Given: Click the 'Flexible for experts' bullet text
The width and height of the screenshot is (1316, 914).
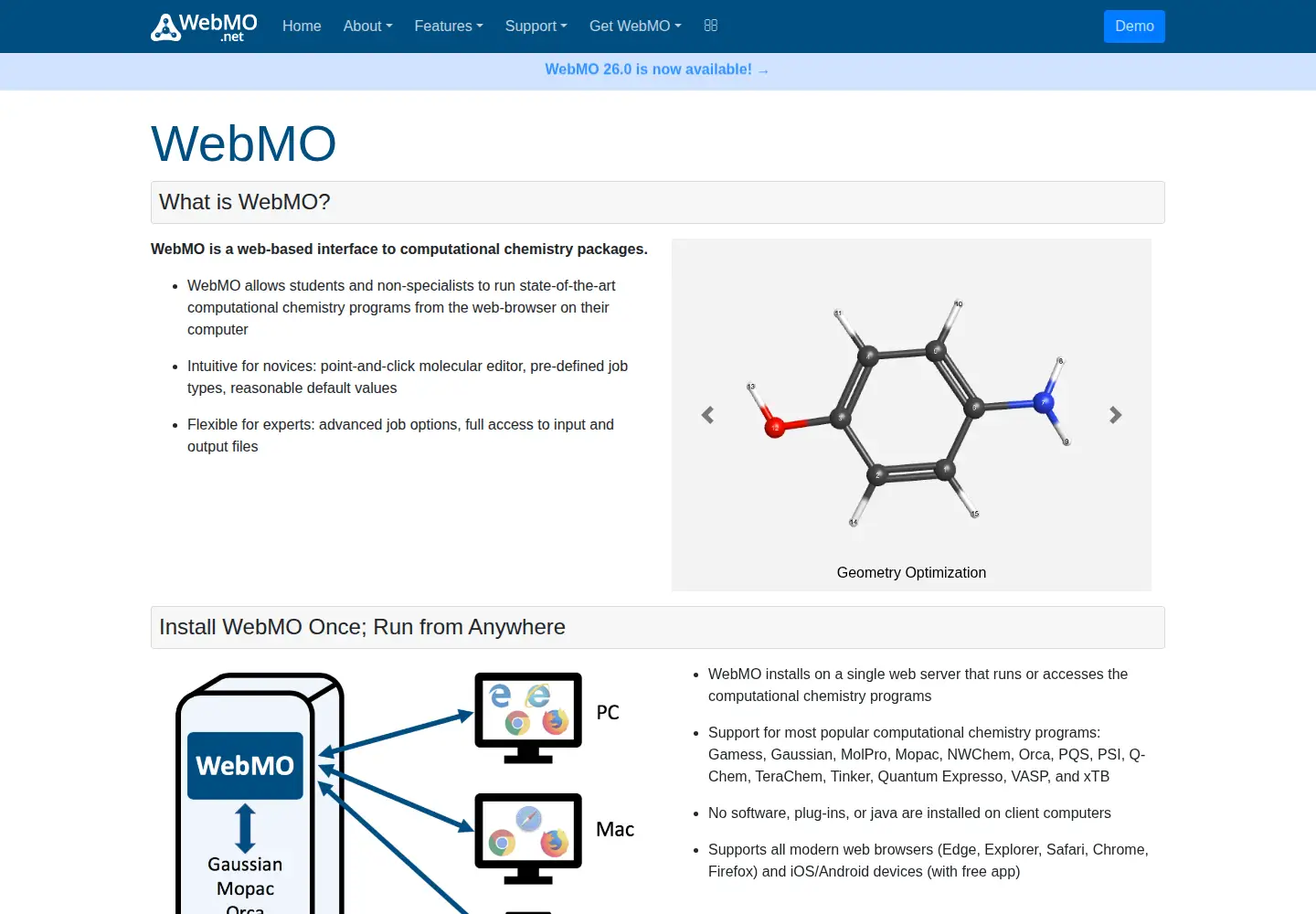Looking at the screenshot, I should [400, 435].
